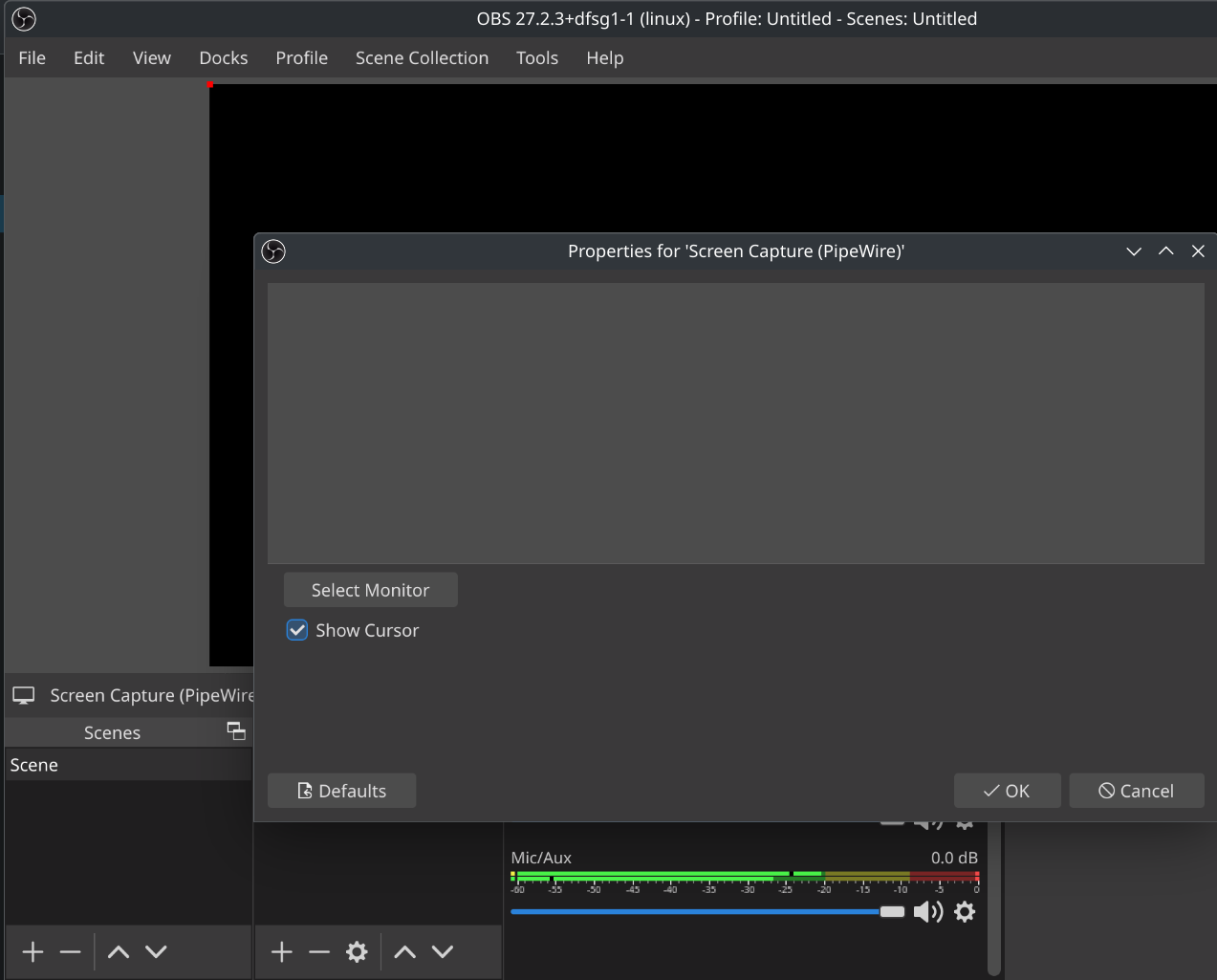1217x980 pixels.
Task: Click the OBS logo in Properties dialog title
Action: coord(273,251)
